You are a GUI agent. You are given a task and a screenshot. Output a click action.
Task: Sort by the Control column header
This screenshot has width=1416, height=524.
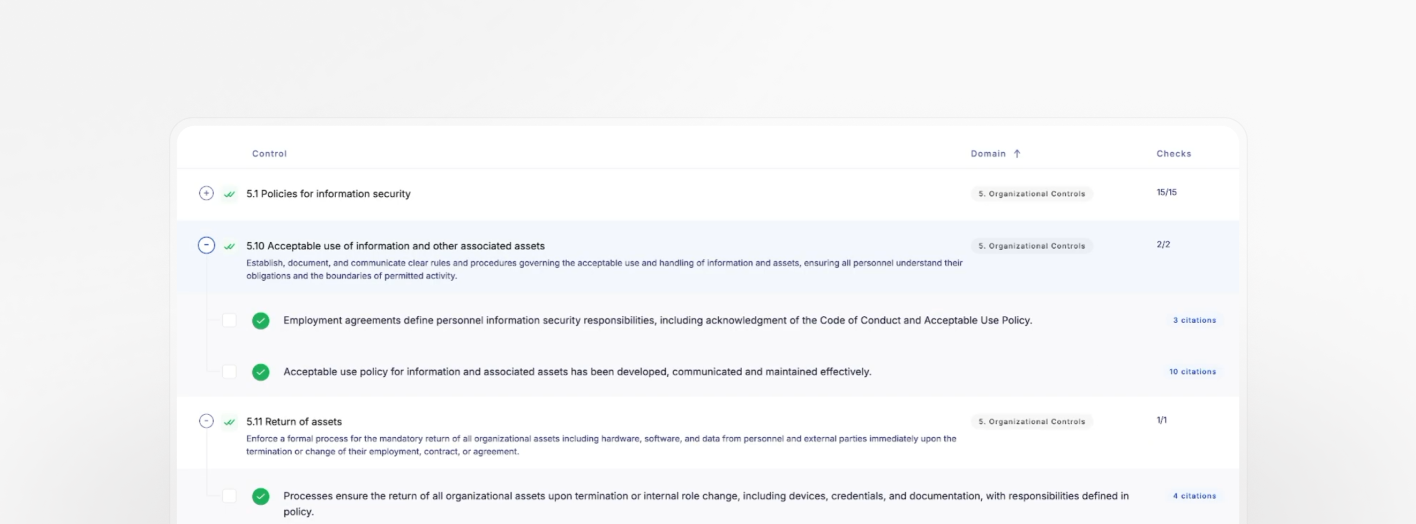[269, 154]
